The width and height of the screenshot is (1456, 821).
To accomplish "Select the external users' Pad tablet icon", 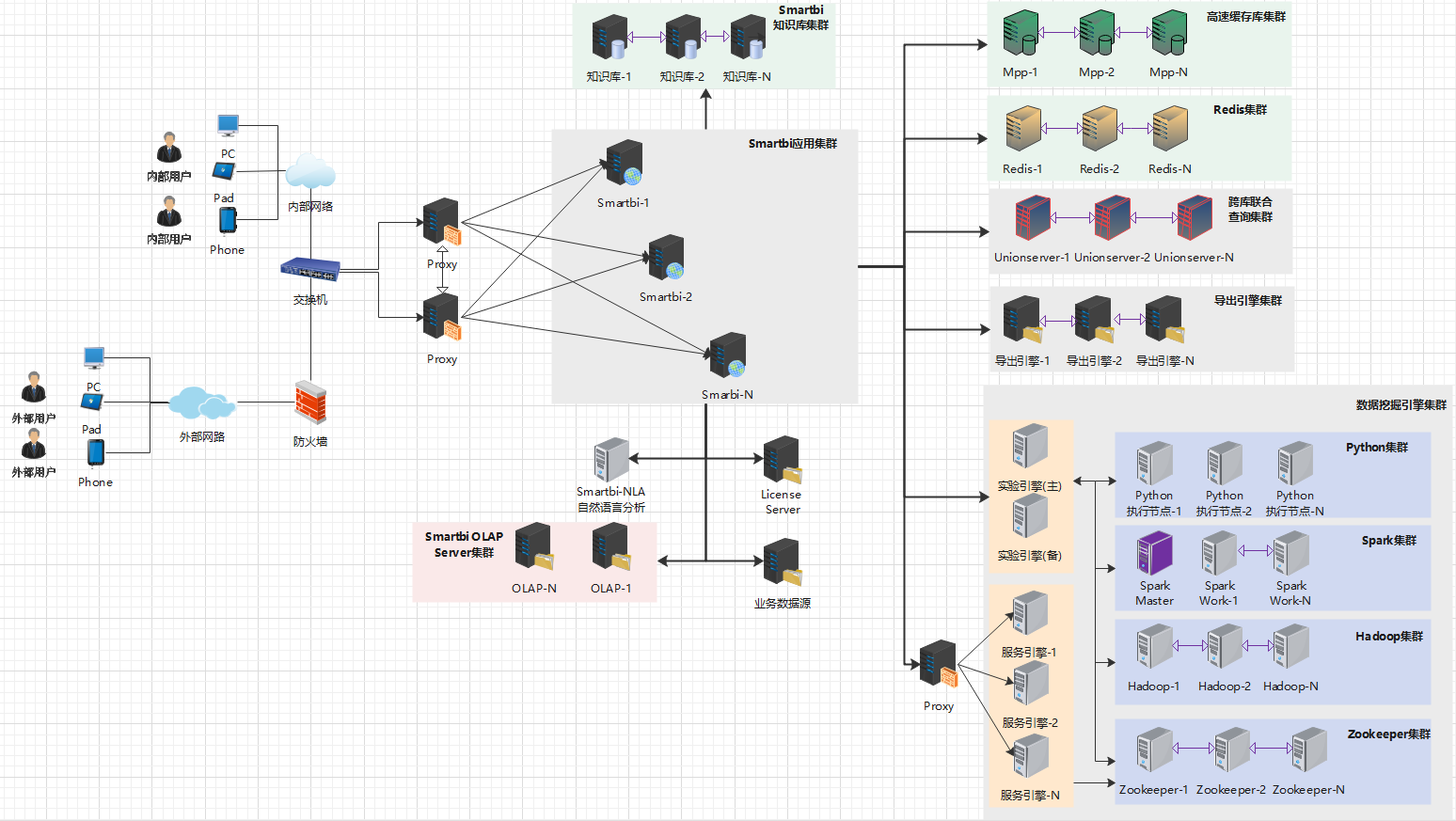I will (91, 403).
